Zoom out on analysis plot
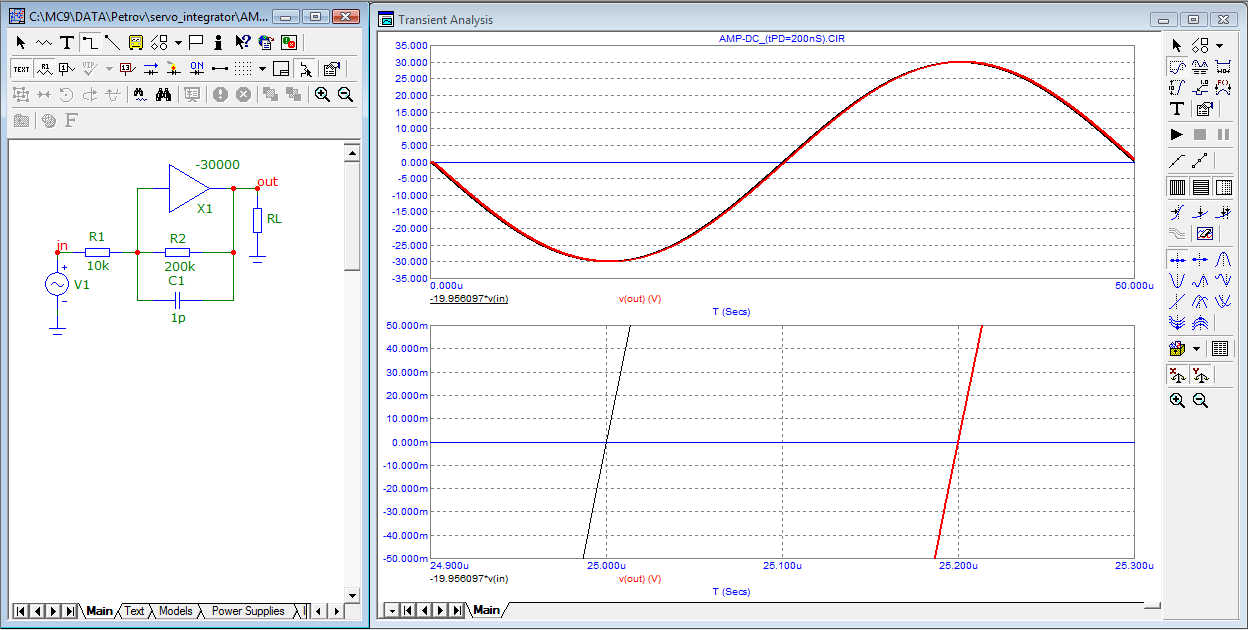Viewport: 1248px width, 630px height. 1201,400
